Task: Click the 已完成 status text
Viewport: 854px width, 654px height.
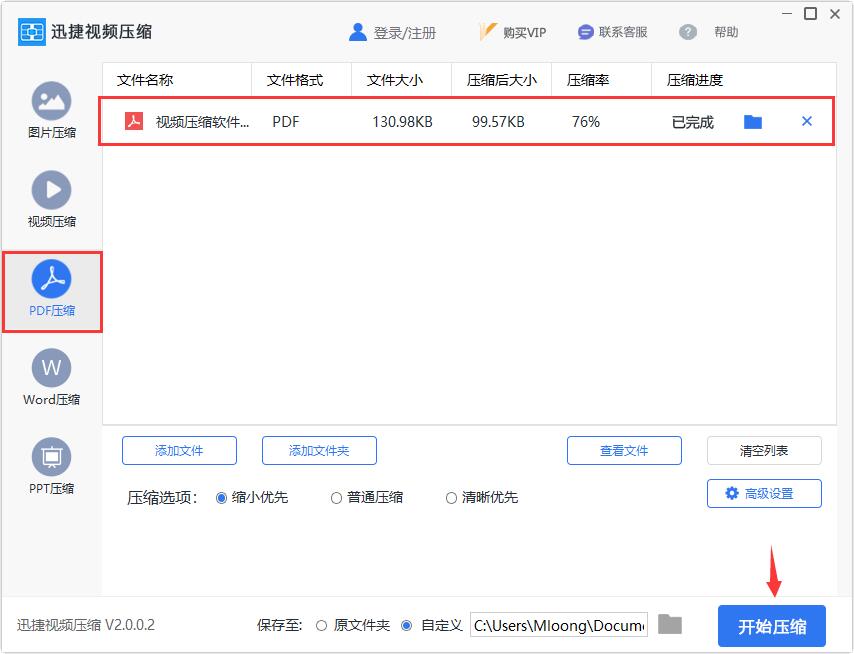Action: pyautogui.click(x=693, y=122)
